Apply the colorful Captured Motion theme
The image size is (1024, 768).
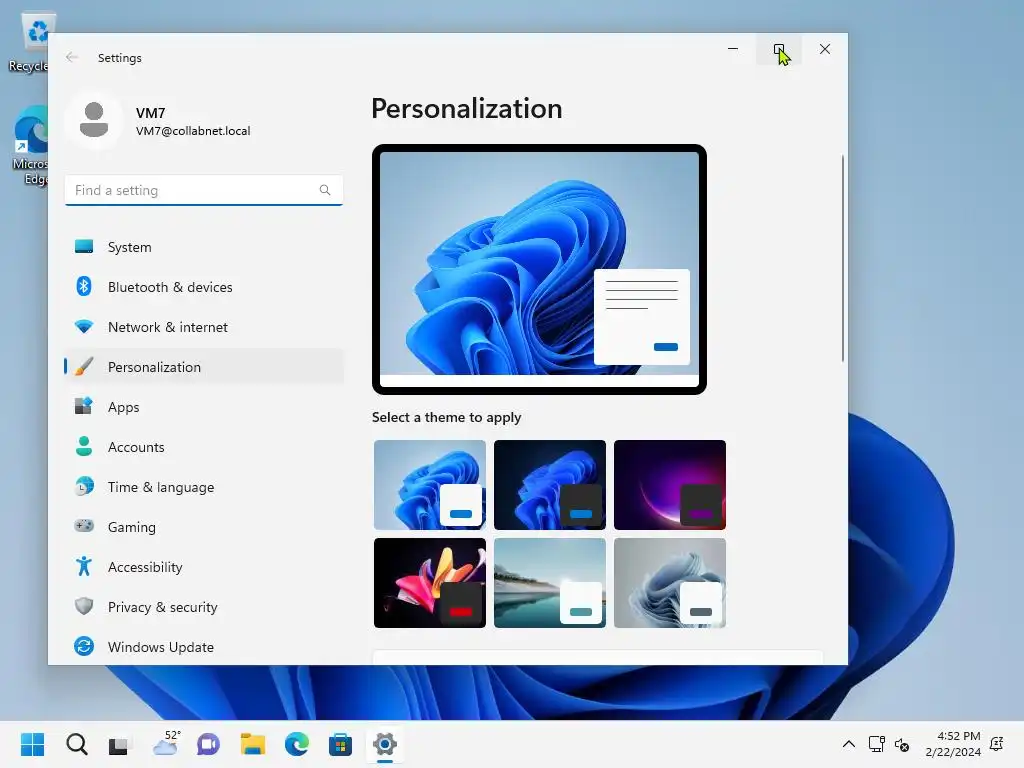pyautogui.click(x=430, y=583)
